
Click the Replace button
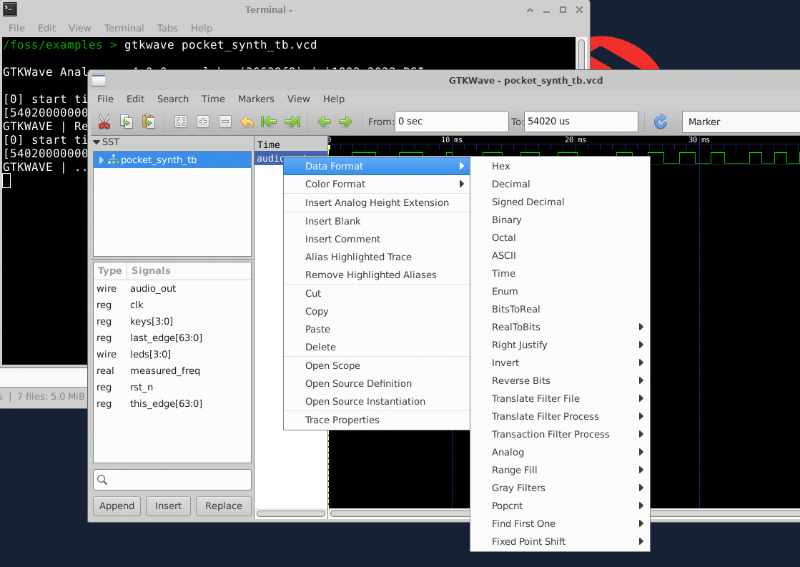point(223,506)
